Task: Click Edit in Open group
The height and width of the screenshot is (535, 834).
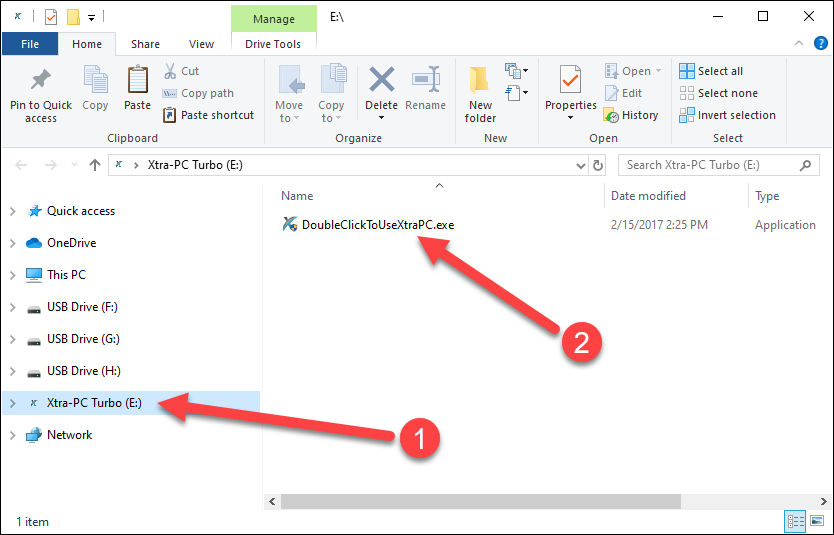Action: (x=623, y=93)
